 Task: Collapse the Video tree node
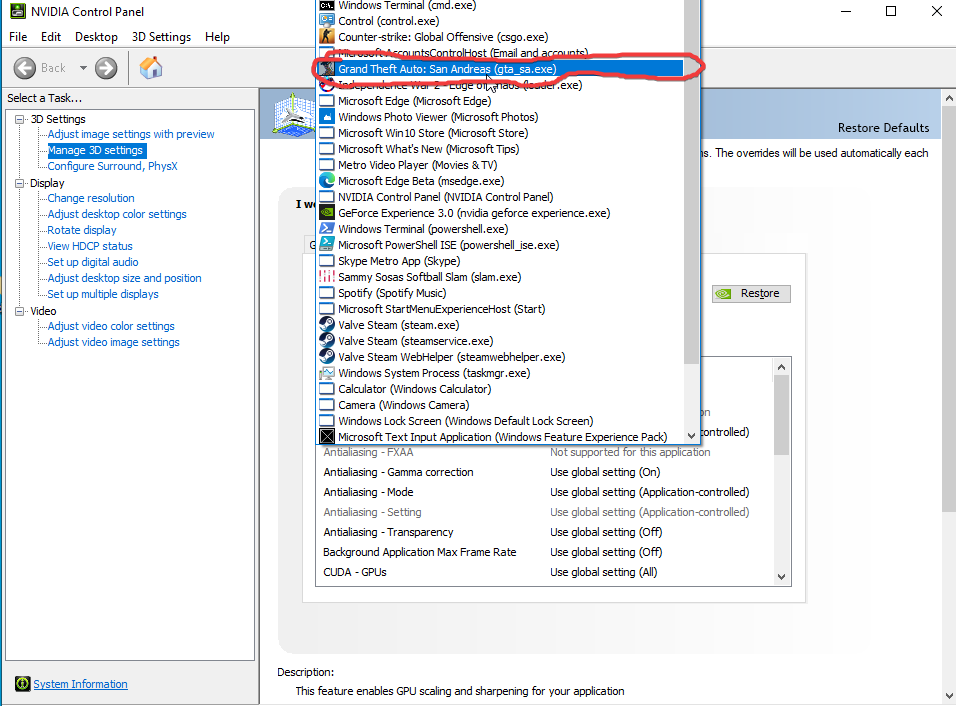pos(20,311)
